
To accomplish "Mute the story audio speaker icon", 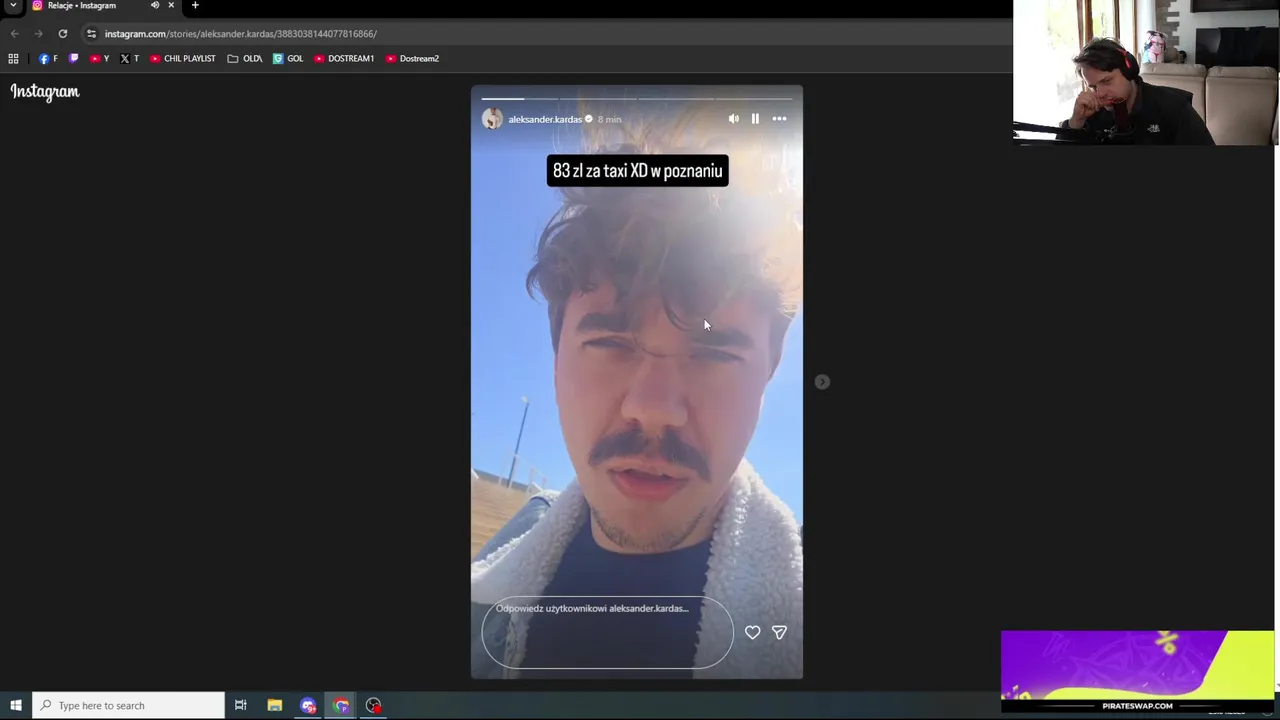I will pyautogui.click(x=733, y=119).
